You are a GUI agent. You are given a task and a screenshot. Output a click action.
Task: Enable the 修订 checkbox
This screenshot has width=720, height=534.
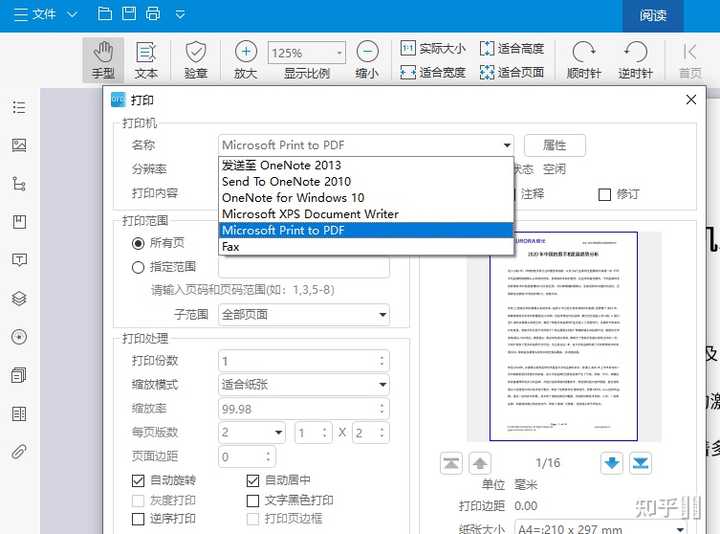(x=604, y=195)
